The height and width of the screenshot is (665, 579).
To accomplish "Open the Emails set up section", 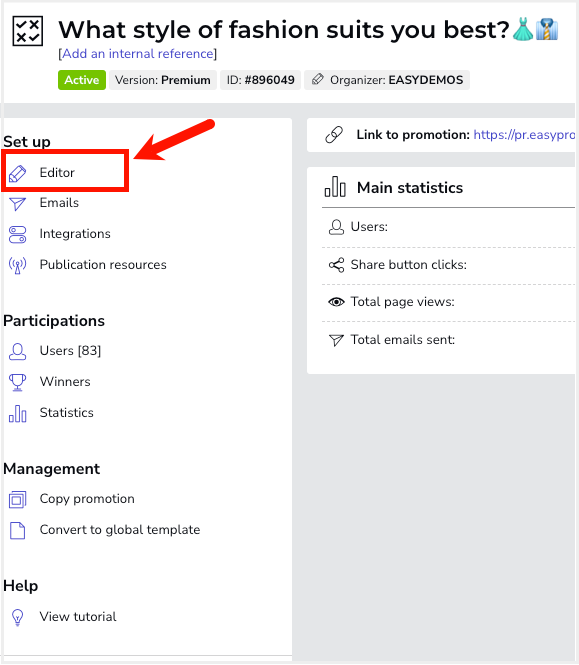I will [59, 203].
